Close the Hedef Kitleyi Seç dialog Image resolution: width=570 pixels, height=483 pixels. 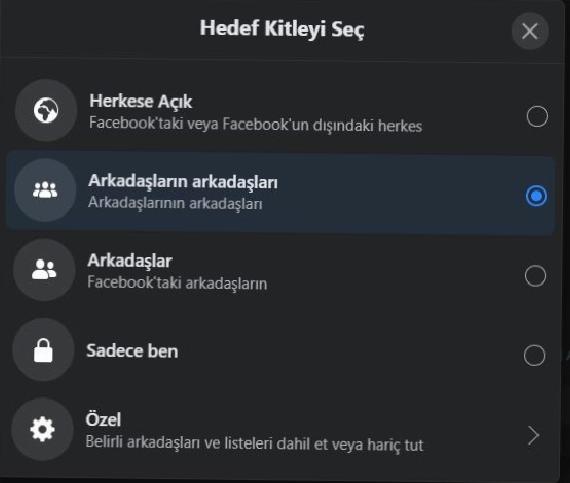tap(530, 31)
